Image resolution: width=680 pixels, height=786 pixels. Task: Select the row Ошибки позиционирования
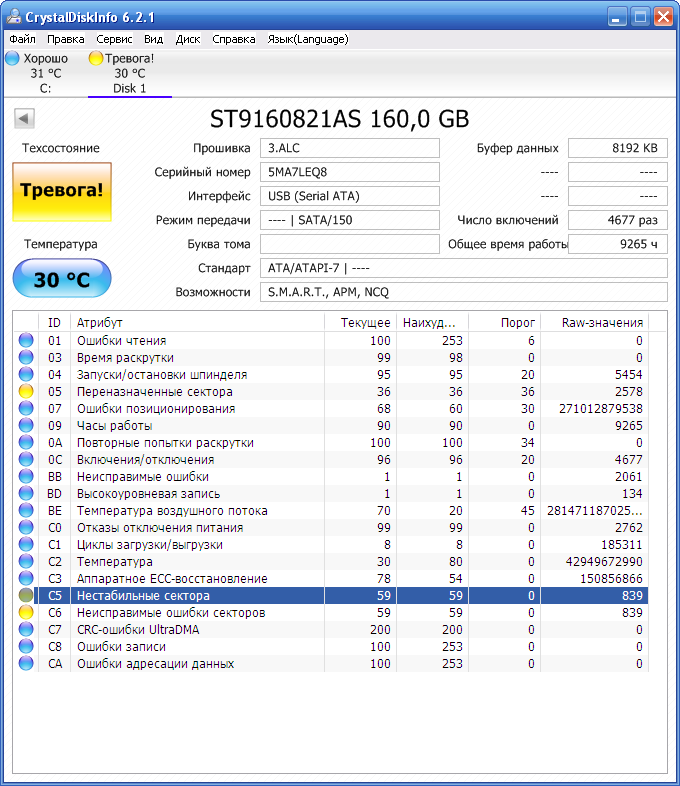tap(331, 409)
